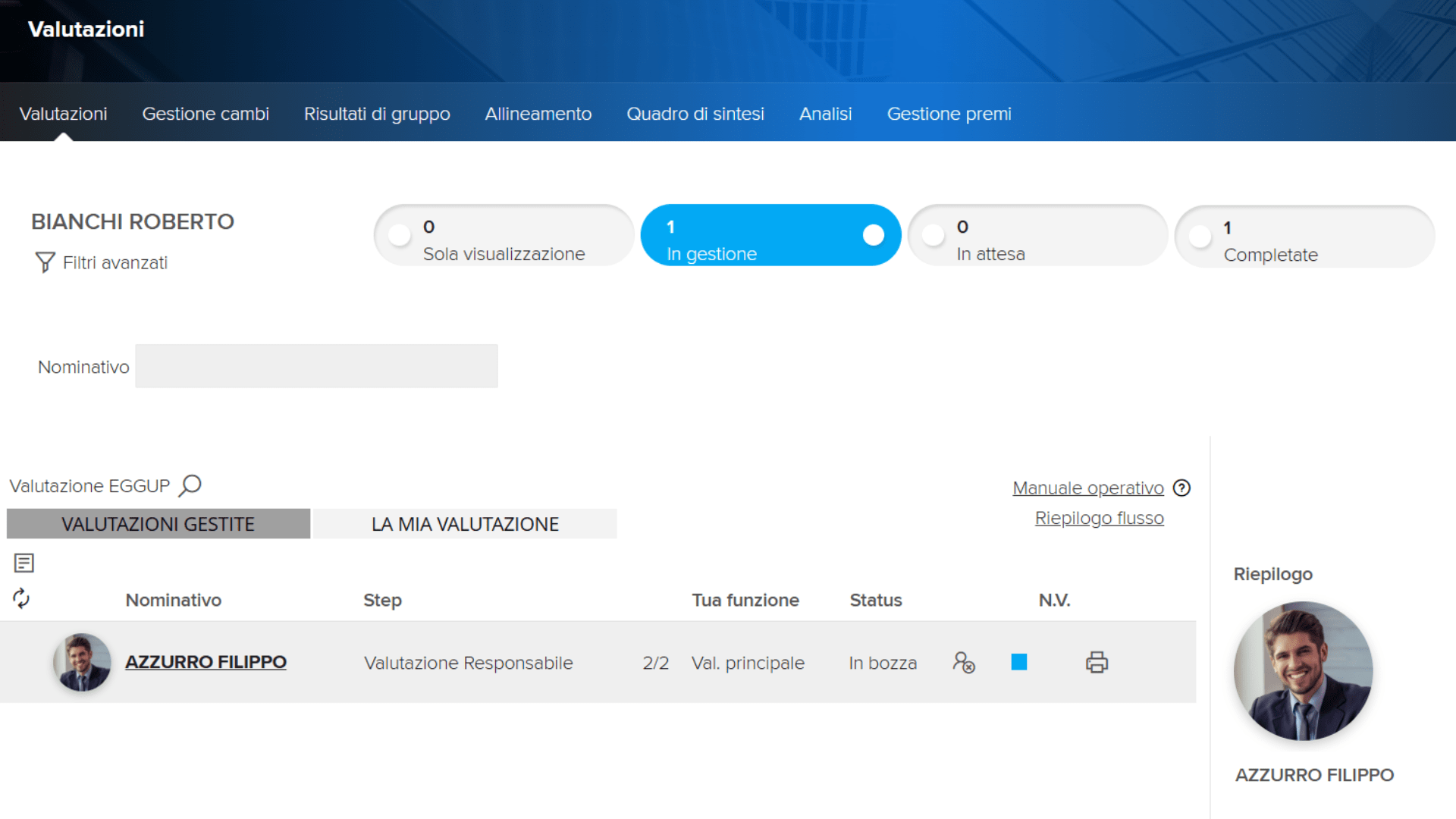Open AZZURRO FILIPPO's evaluation link
1456x819 pixels.
click(206, 662)
